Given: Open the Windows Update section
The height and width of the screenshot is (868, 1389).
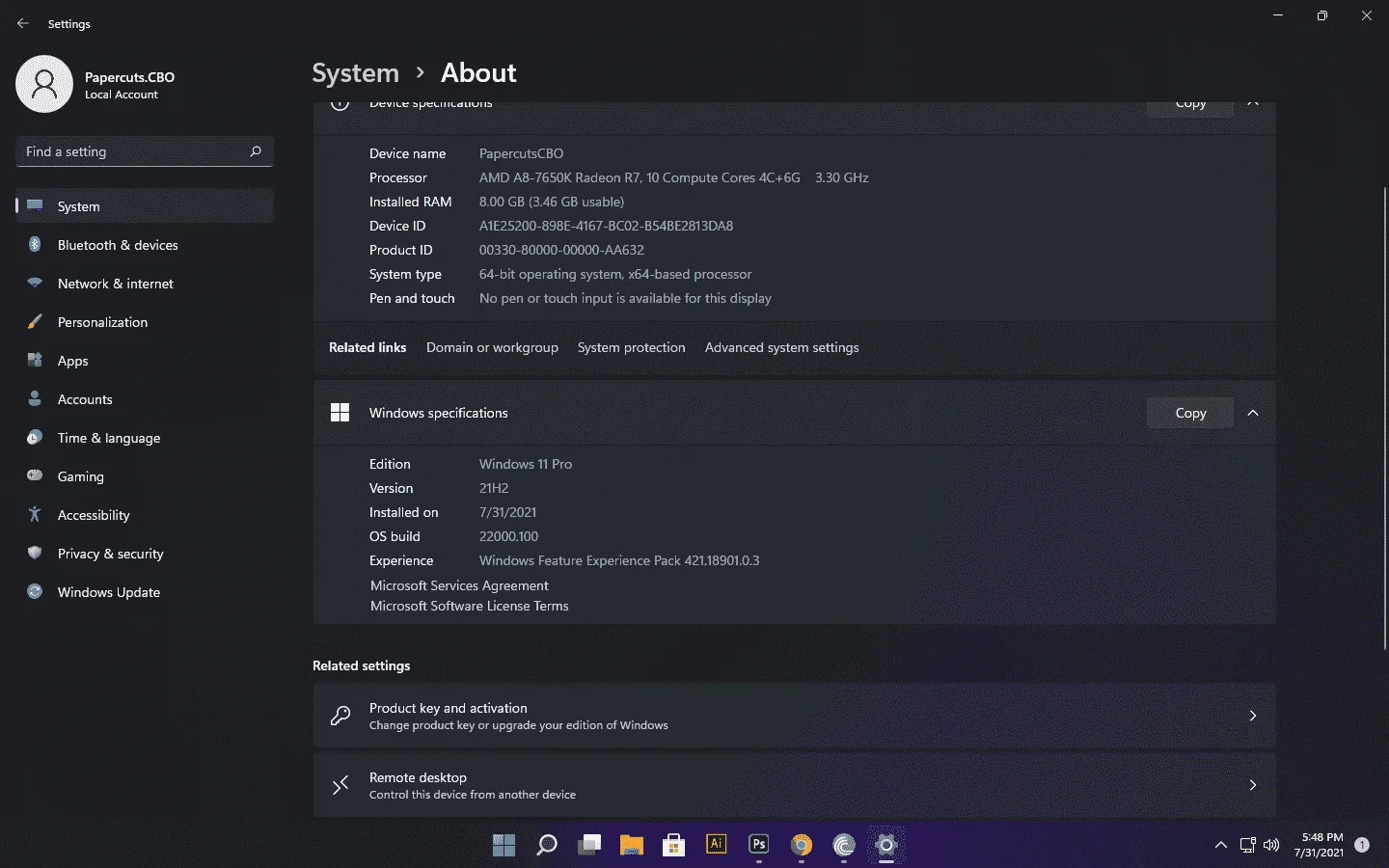Looking at the screenshot, I should pyautogui.click(x=145, y=592).
